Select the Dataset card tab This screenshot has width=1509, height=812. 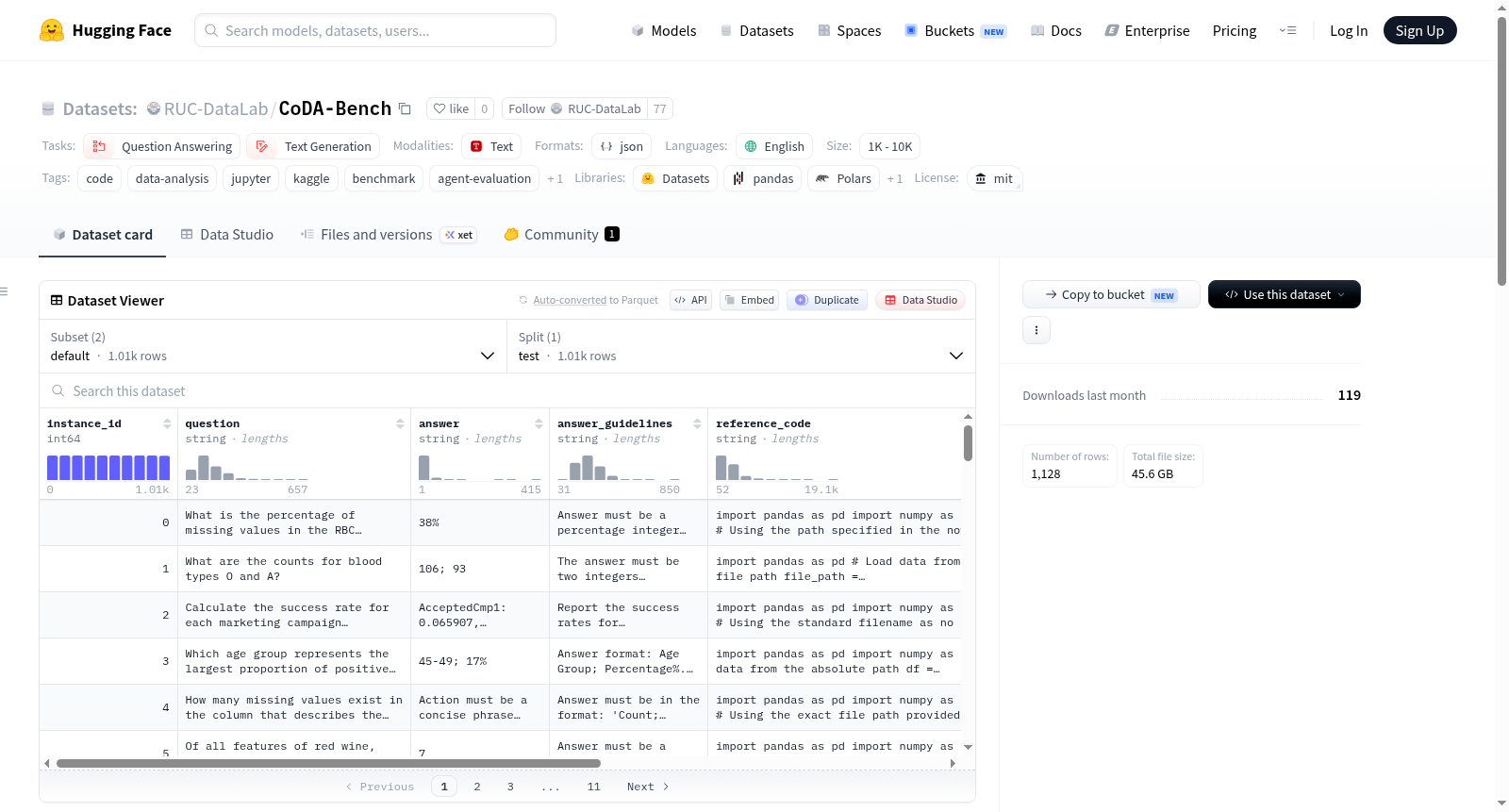[103, 235]
